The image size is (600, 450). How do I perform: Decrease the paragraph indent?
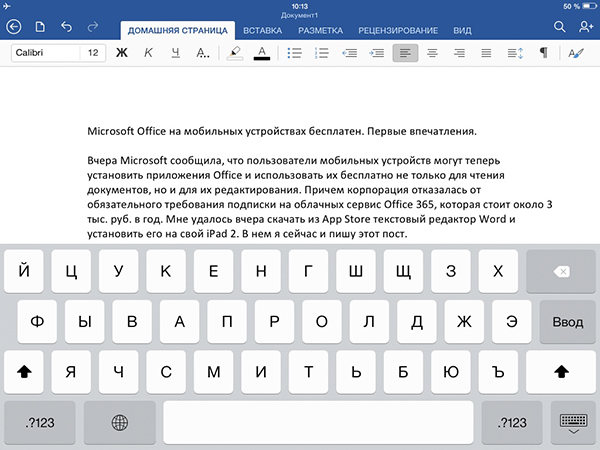349,53
